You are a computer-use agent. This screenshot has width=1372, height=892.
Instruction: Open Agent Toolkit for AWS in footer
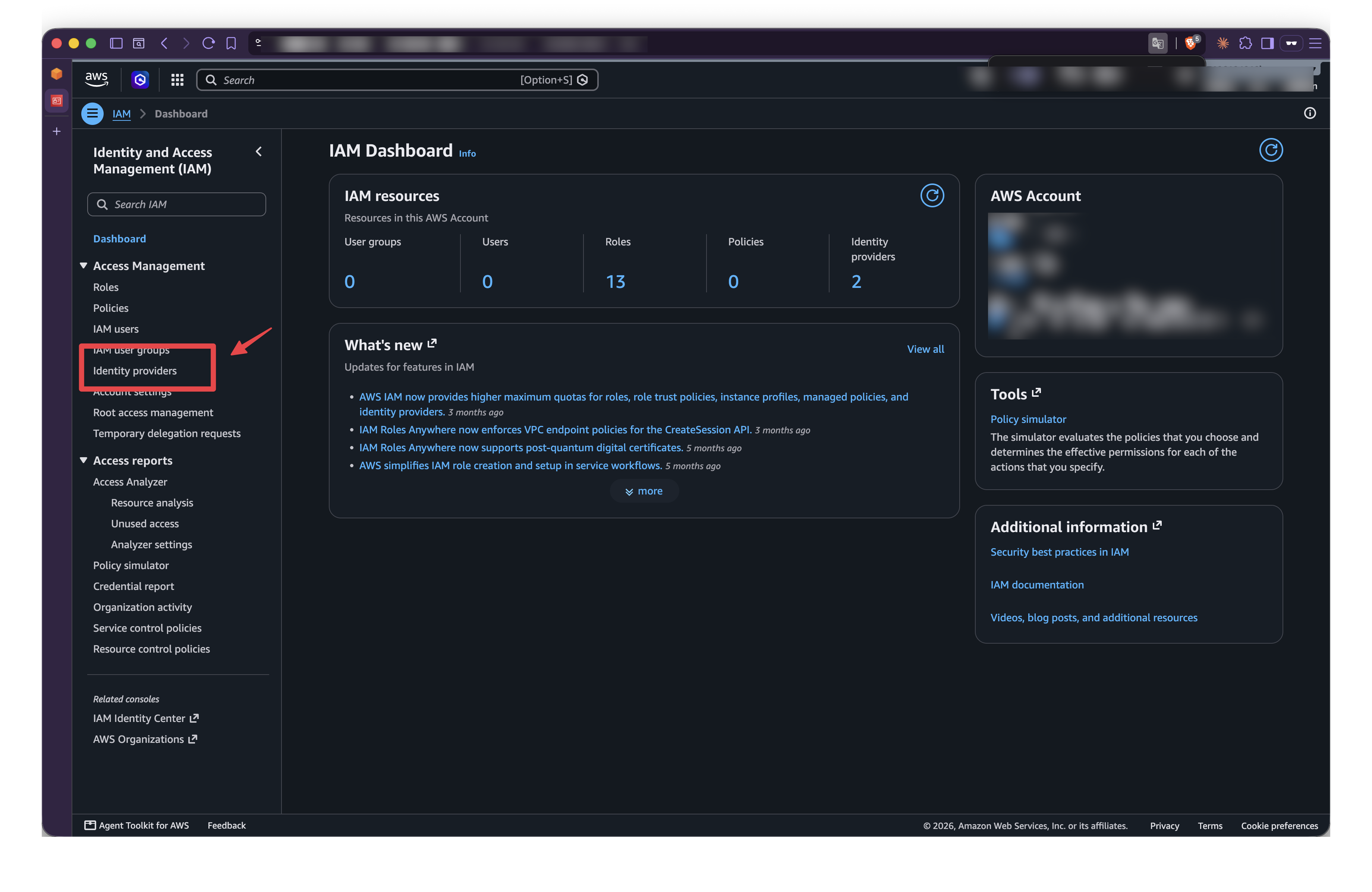[136, 825]
